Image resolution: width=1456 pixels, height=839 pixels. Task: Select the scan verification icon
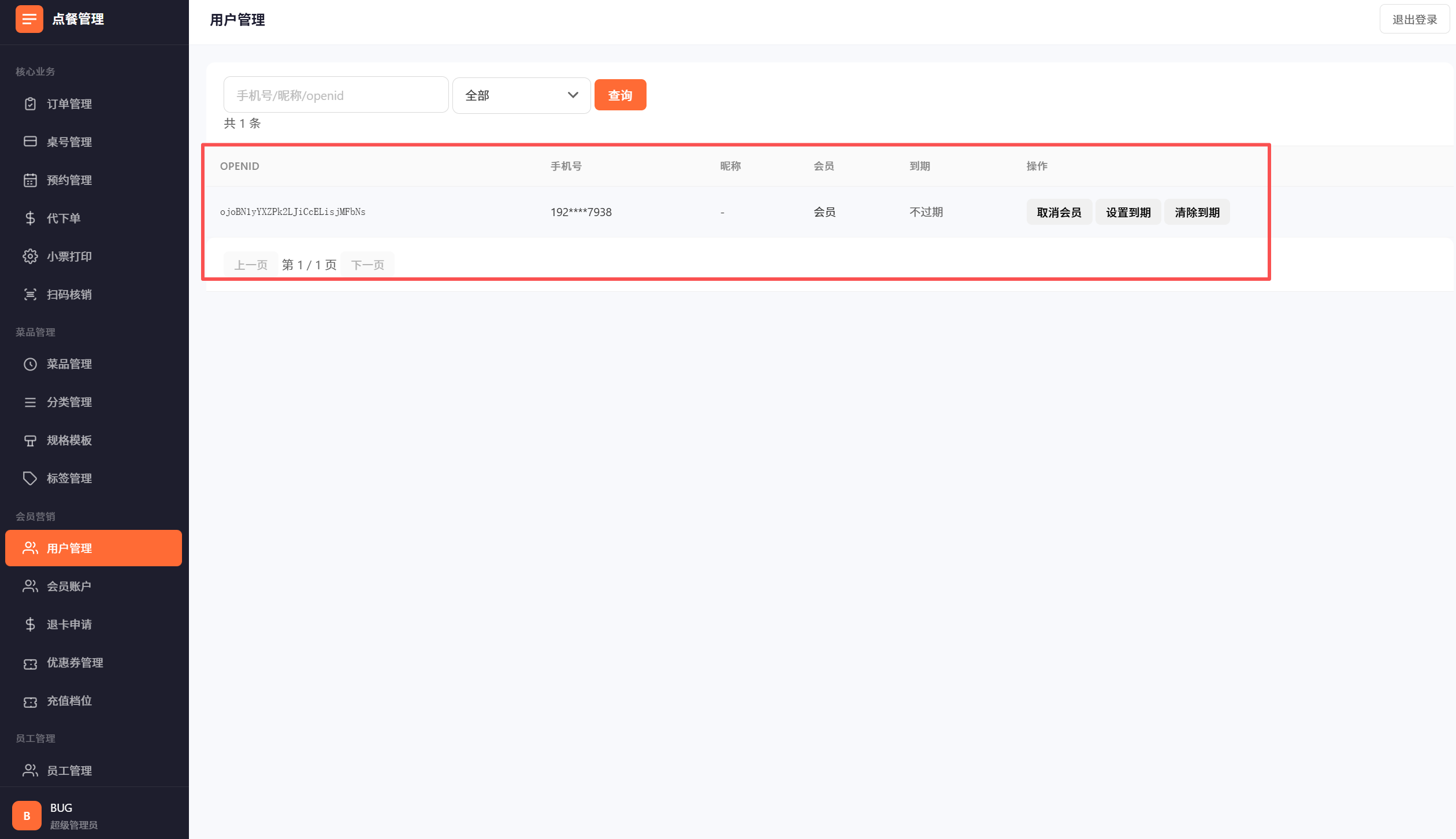click(30, 295)
